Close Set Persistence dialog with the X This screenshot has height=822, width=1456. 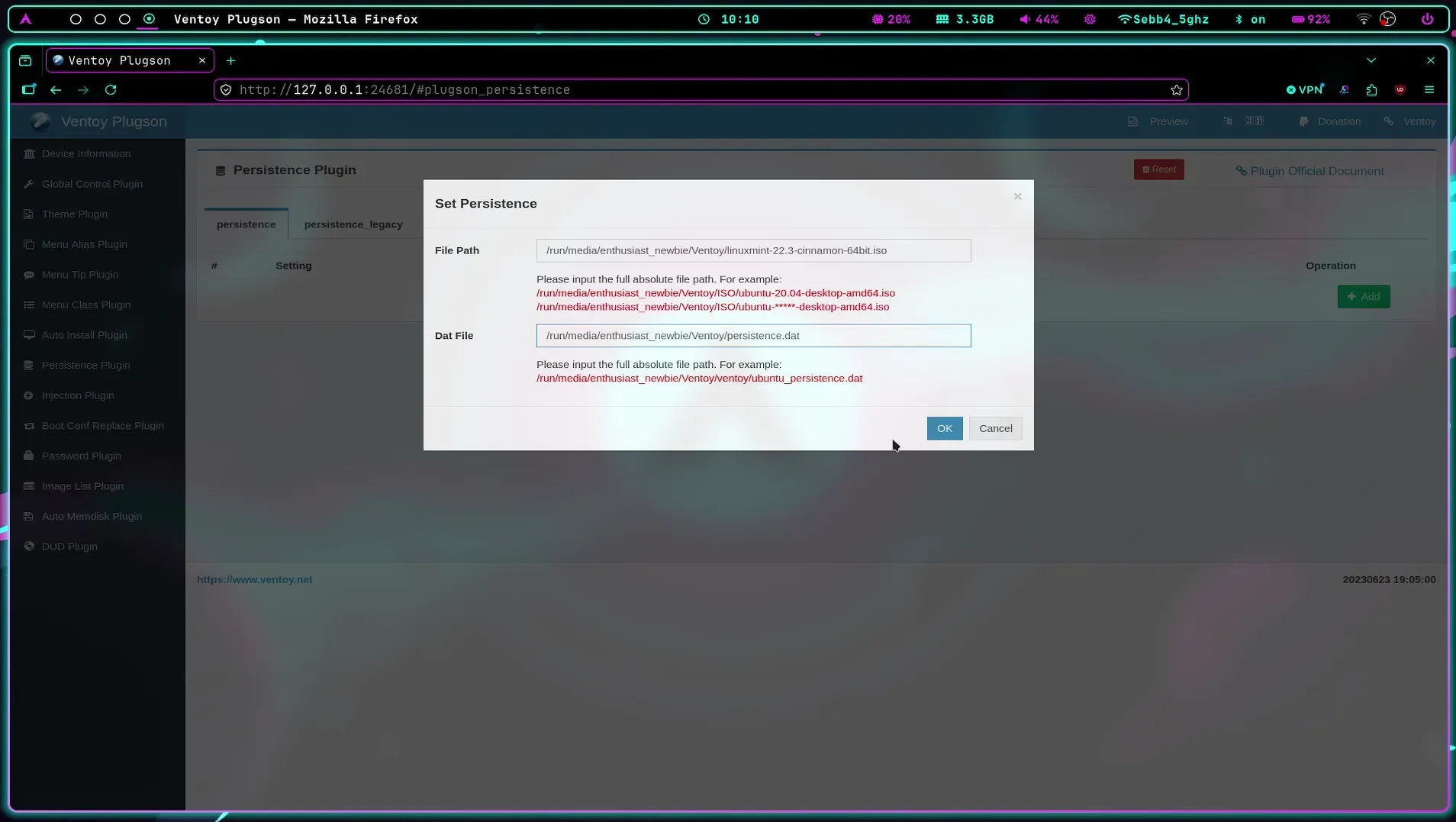coord(1017,196)
